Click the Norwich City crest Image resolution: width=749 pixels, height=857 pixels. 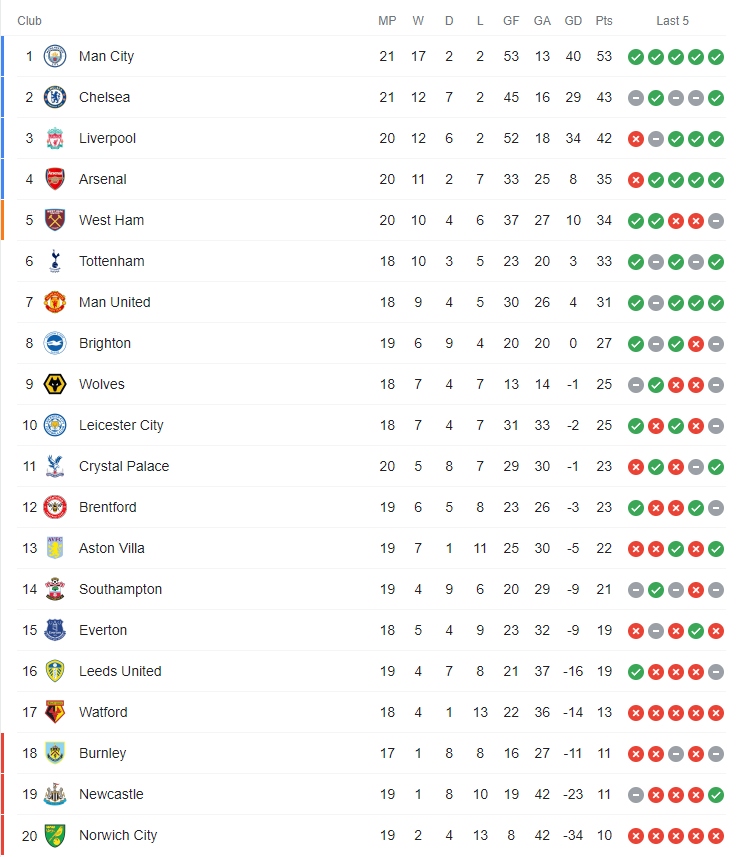tap(55, 835)
